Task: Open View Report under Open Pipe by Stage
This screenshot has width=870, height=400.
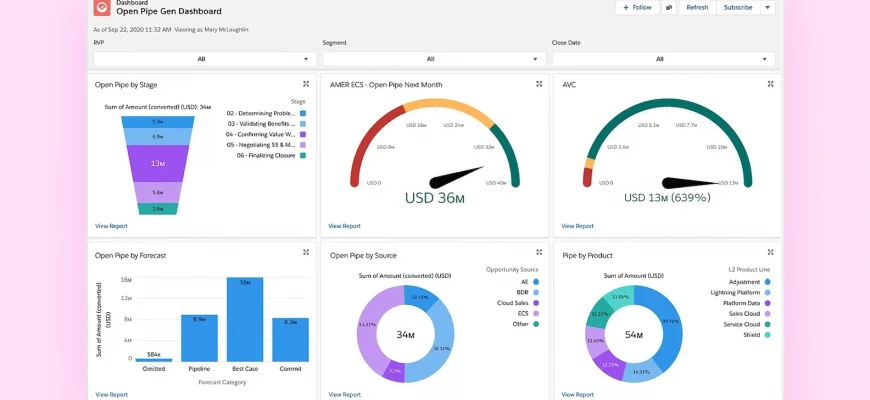Action: tap(109, 226)
